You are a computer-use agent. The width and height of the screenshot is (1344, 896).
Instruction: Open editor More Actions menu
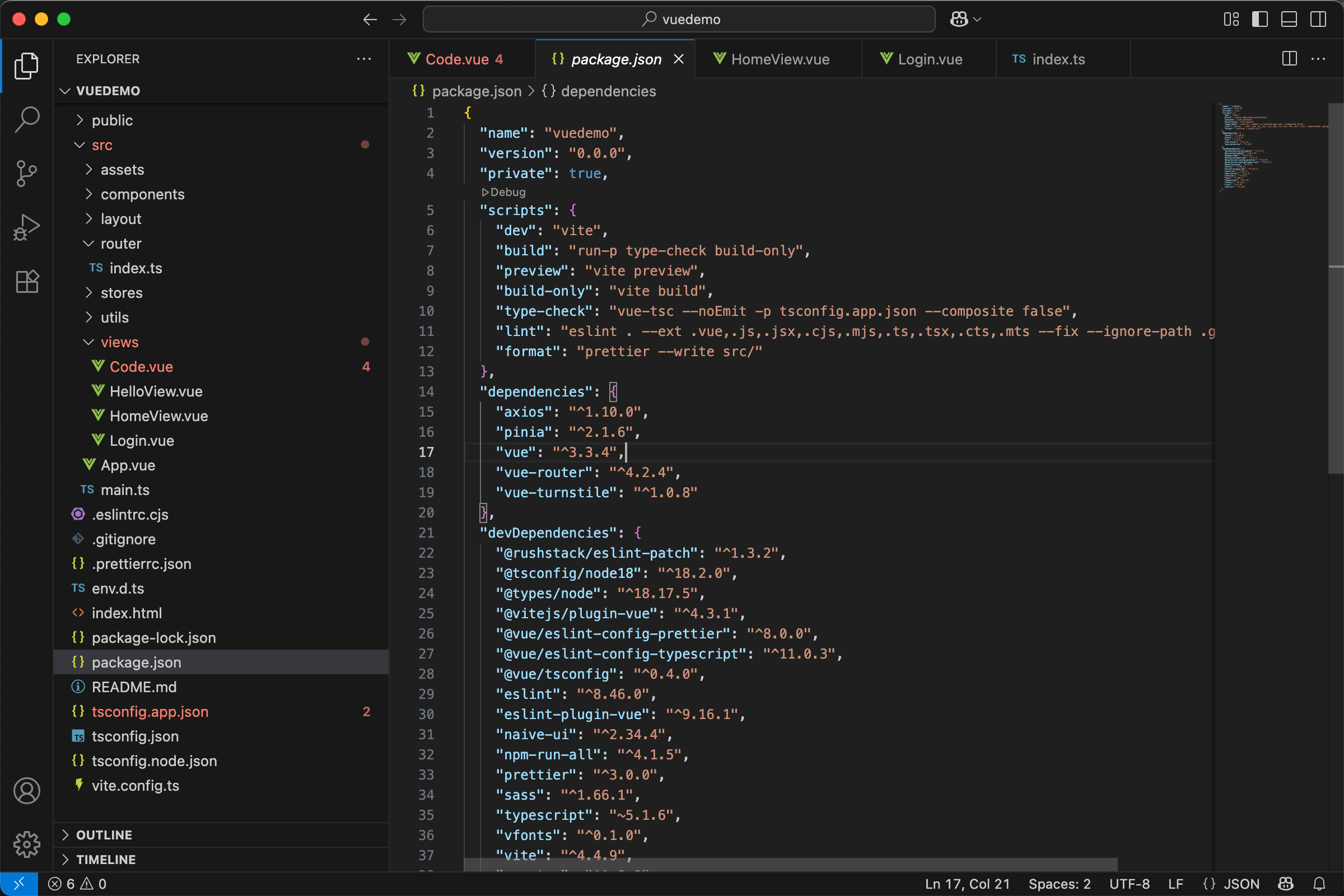1318,59
